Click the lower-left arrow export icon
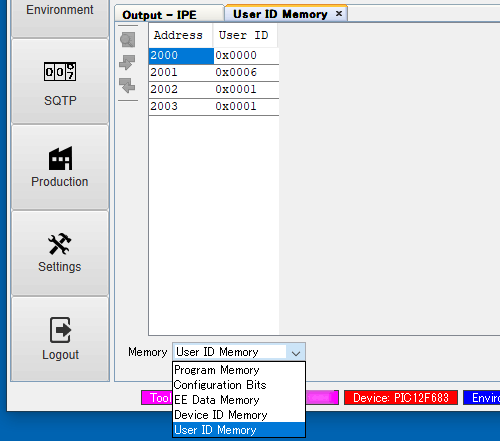This screenshot has height=441, width=500. click(x=127, y=85)
